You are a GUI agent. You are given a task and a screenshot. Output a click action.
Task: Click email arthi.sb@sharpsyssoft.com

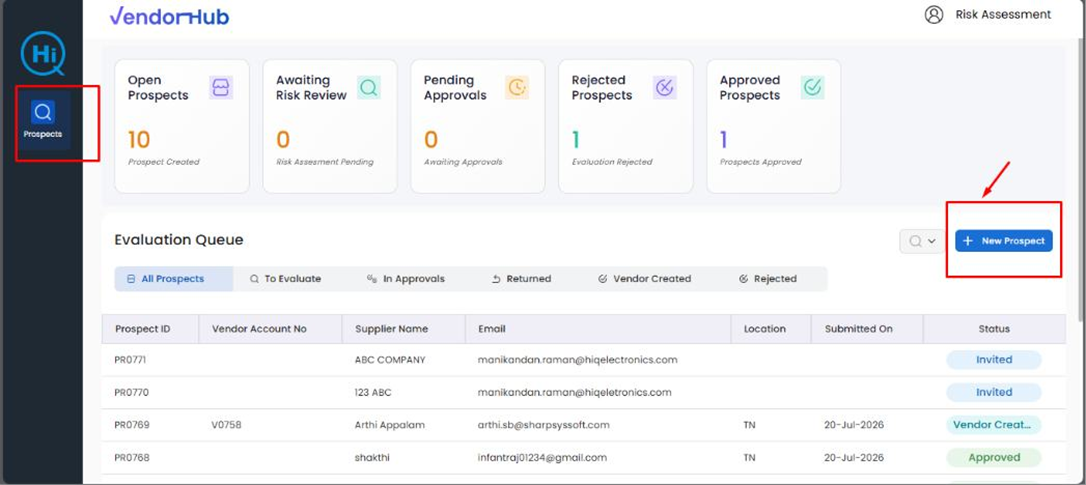(x=544, y=425)
